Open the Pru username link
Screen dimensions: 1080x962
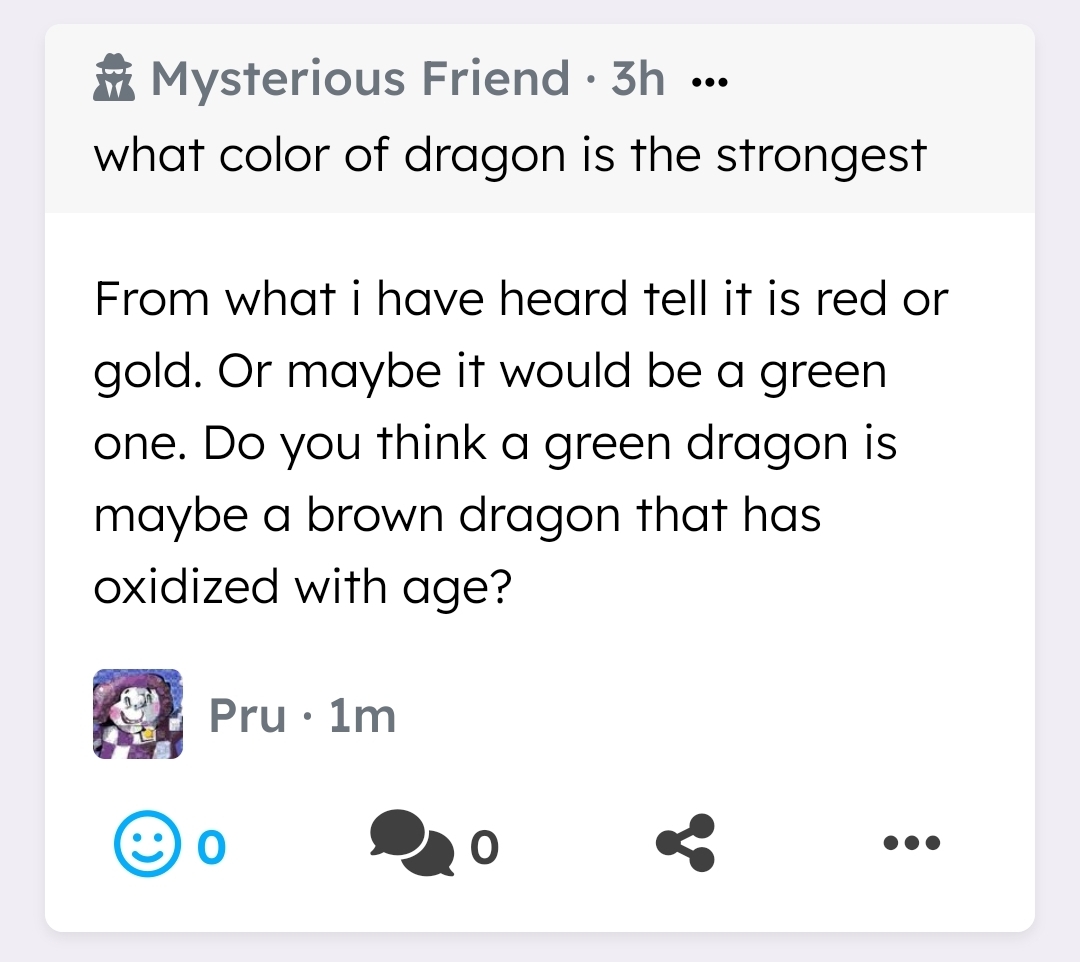pos(248,716)
